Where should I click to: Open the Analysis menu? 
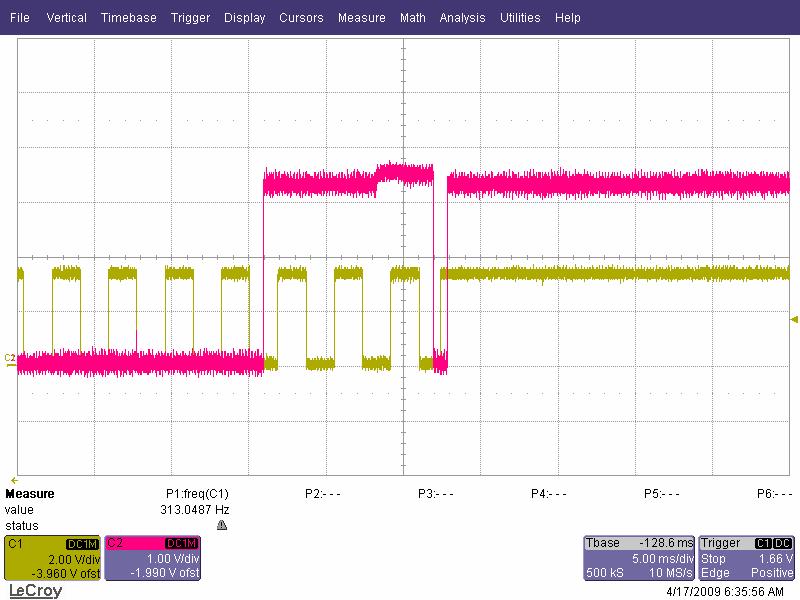tap(462, 17)
